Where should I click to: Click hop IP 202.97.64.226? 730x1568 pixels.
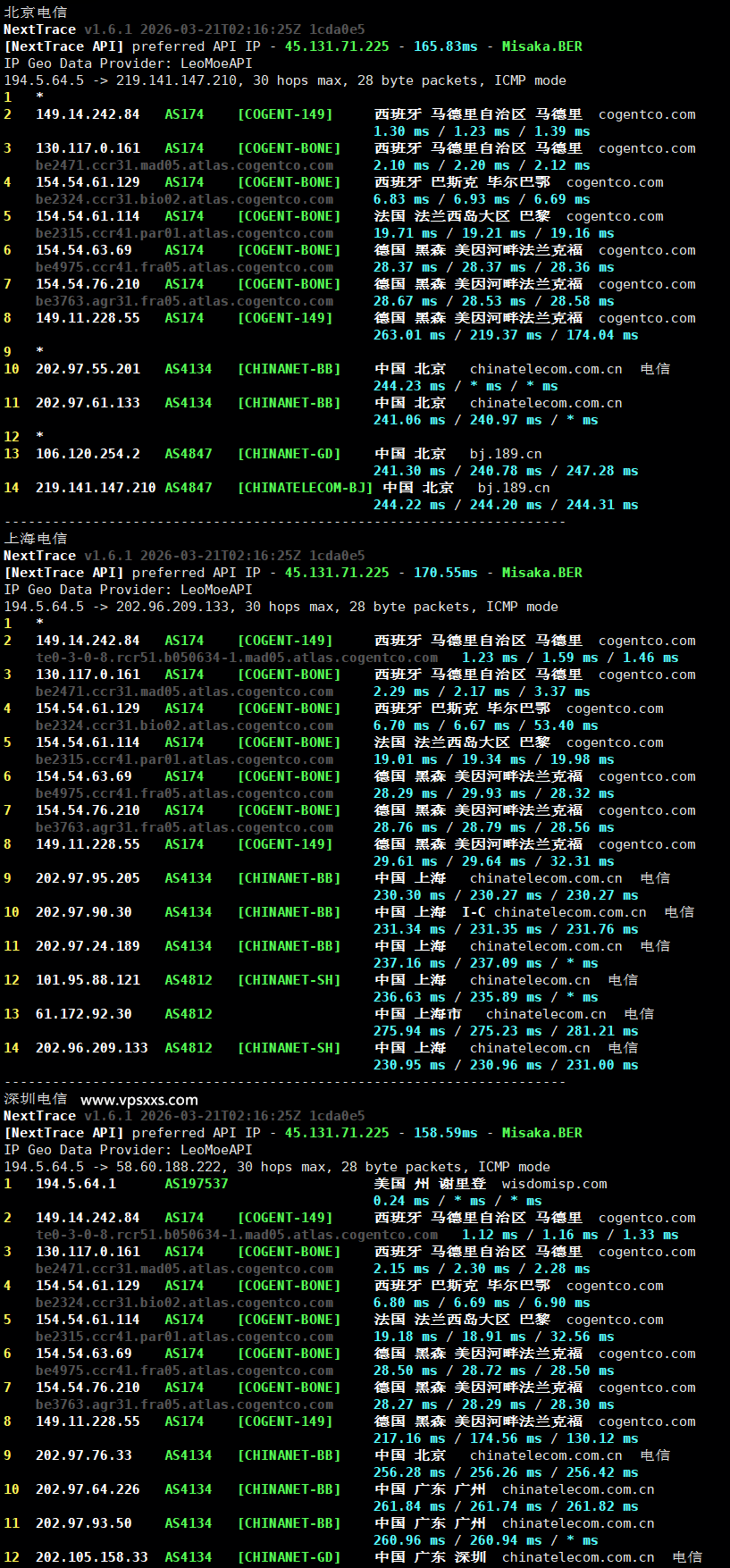[x=88, y=1489]
